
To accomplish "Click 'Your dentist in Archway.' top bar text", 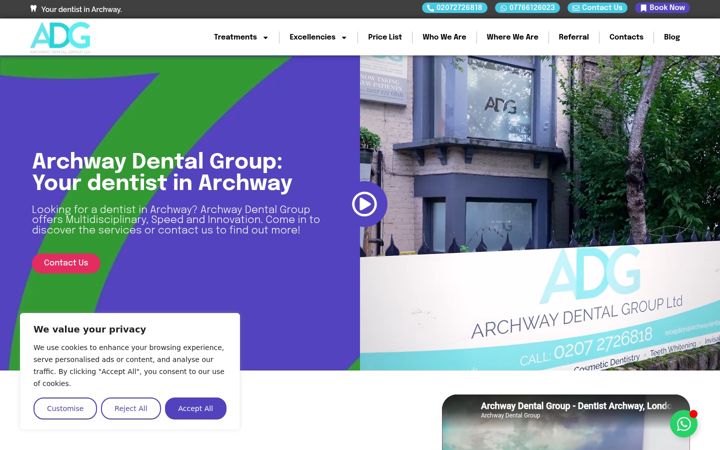I will (x=81, y=9).
